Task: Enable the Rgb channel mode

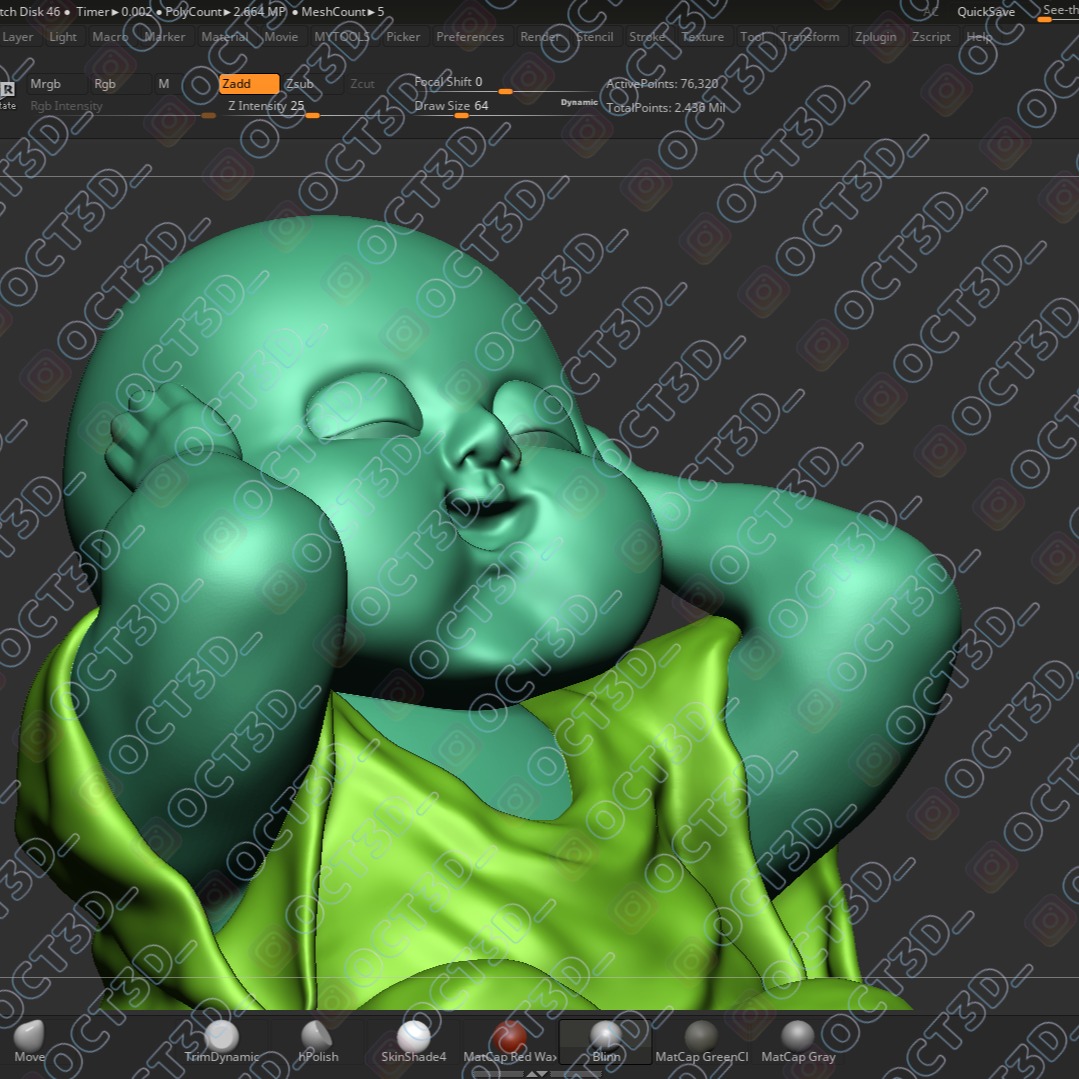Action: tap(105, 84)
